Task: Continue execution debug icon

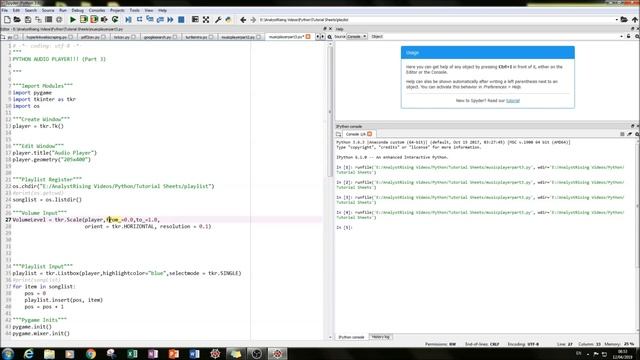Action: tap(171, 20)
